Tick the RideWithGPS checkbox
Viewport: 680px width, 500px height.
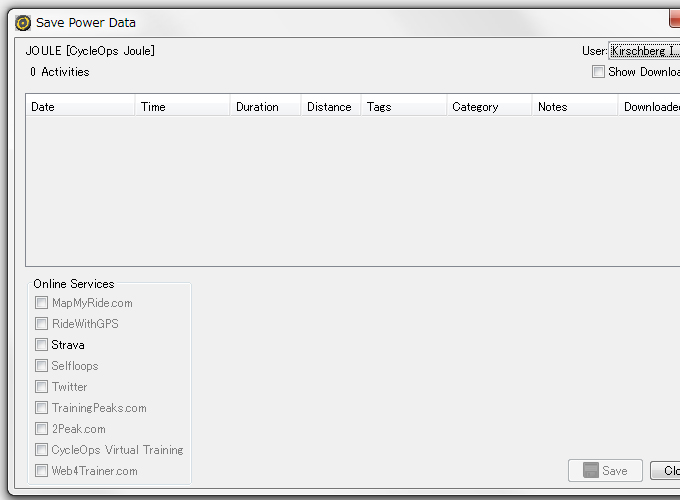pos(41,324)
